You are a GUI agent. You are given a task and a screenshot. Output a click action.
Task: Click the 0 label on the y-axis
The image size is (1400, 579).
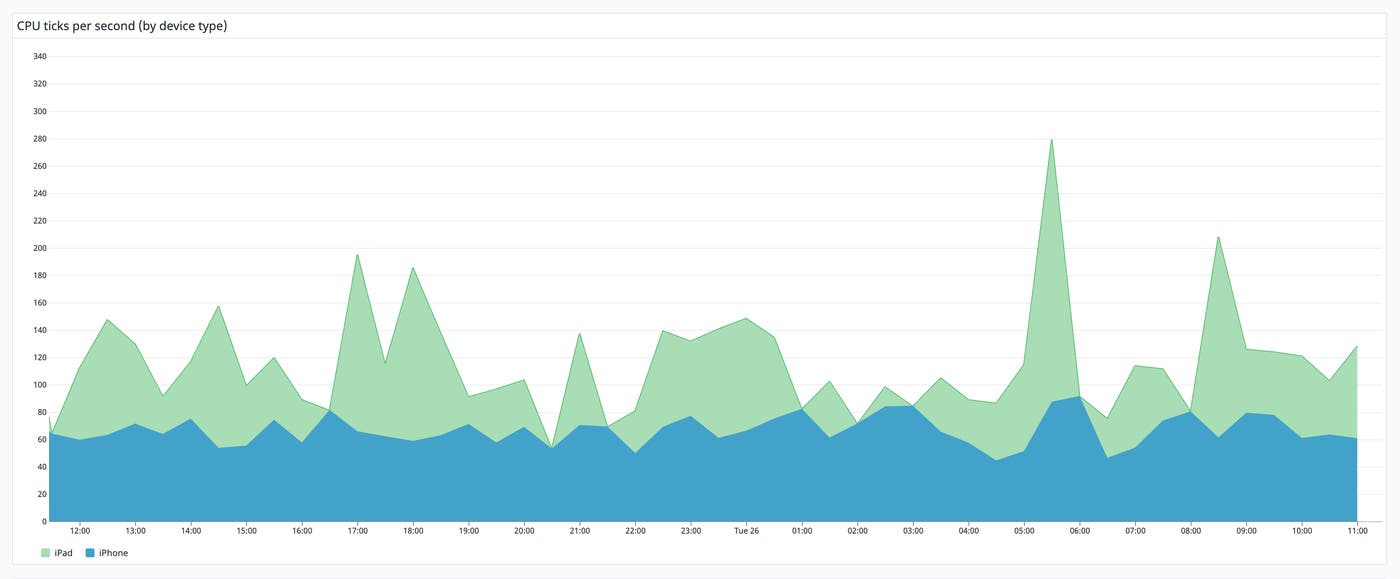tap(44, 520)
